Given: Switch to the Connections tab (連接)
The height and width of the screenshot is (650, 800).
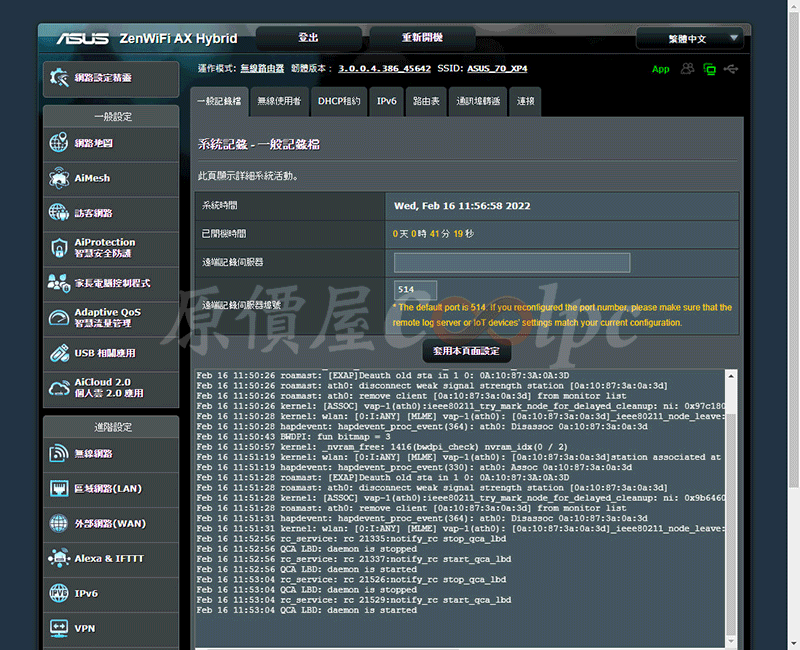Looking at the screenshot, I should pos(525,101).
